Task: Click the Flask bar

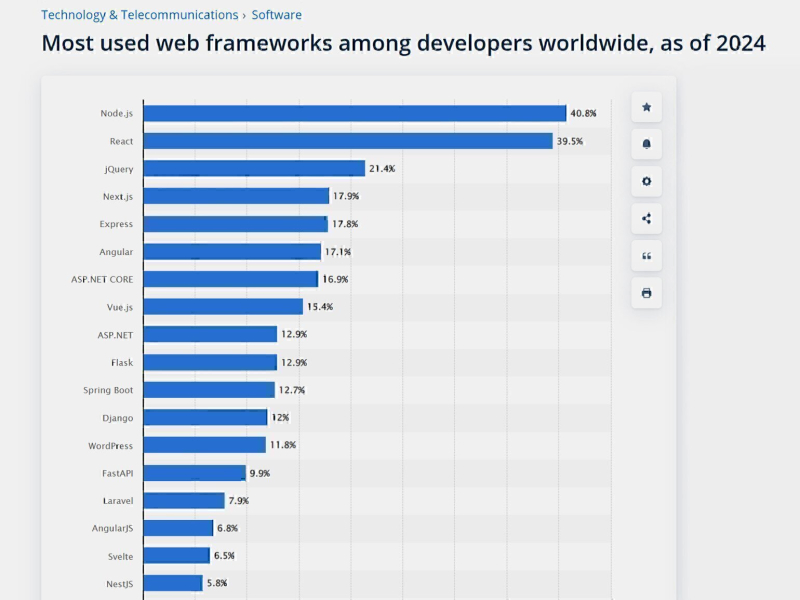Action: pos(210,362)
